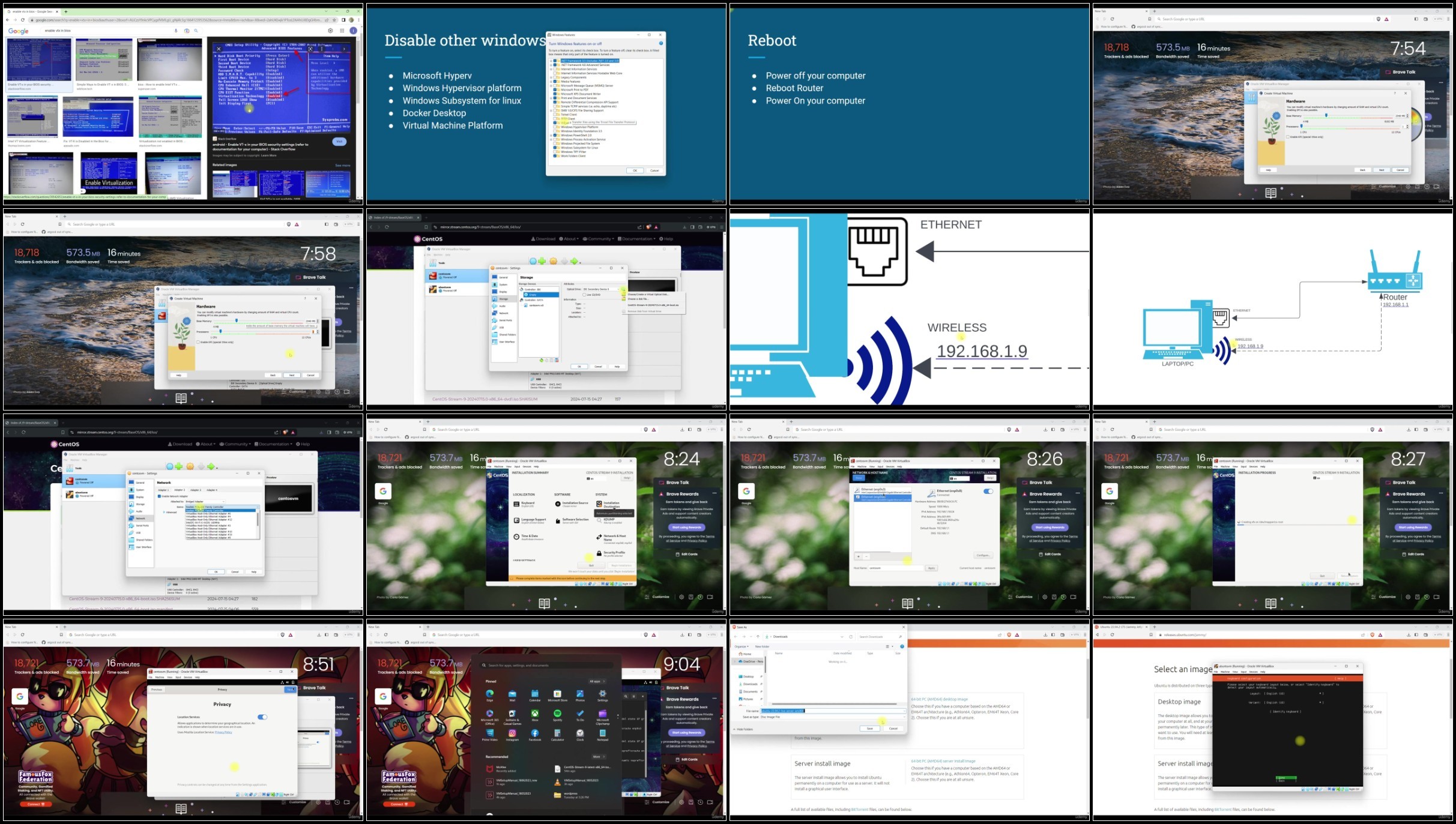This screenshot has width=1456, height=824.
Task: Open Microsoft Store from the Start menu
Action: coord(557,696)
